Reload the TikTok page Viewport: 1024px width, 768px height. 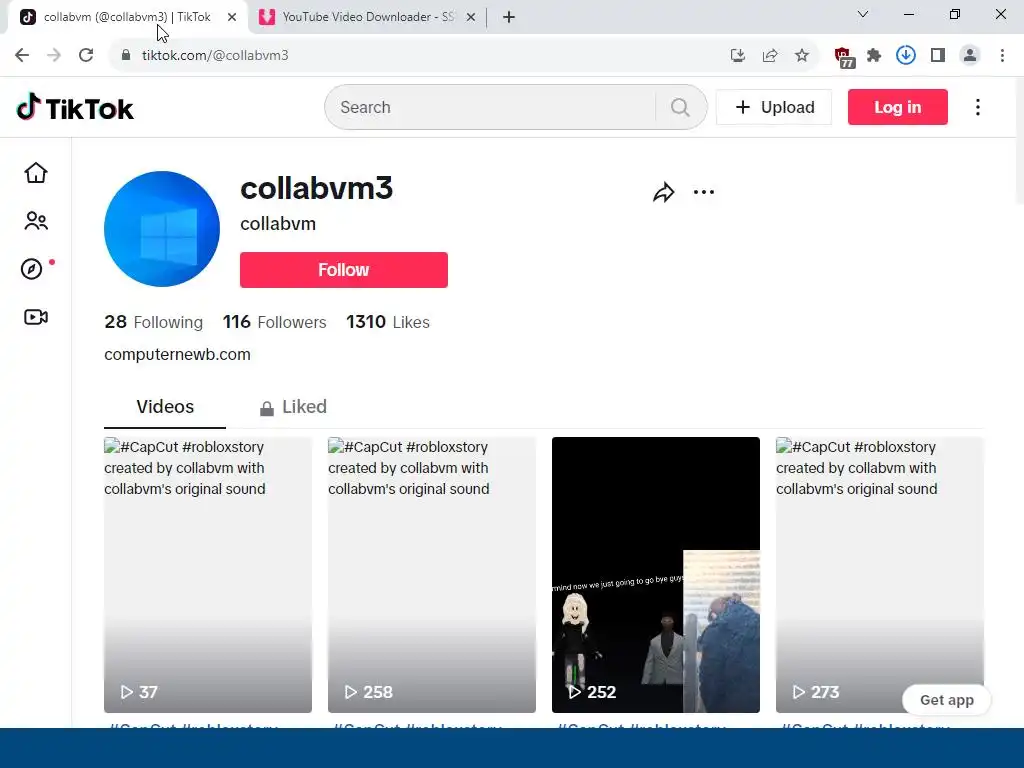click(x=86, y=56)
